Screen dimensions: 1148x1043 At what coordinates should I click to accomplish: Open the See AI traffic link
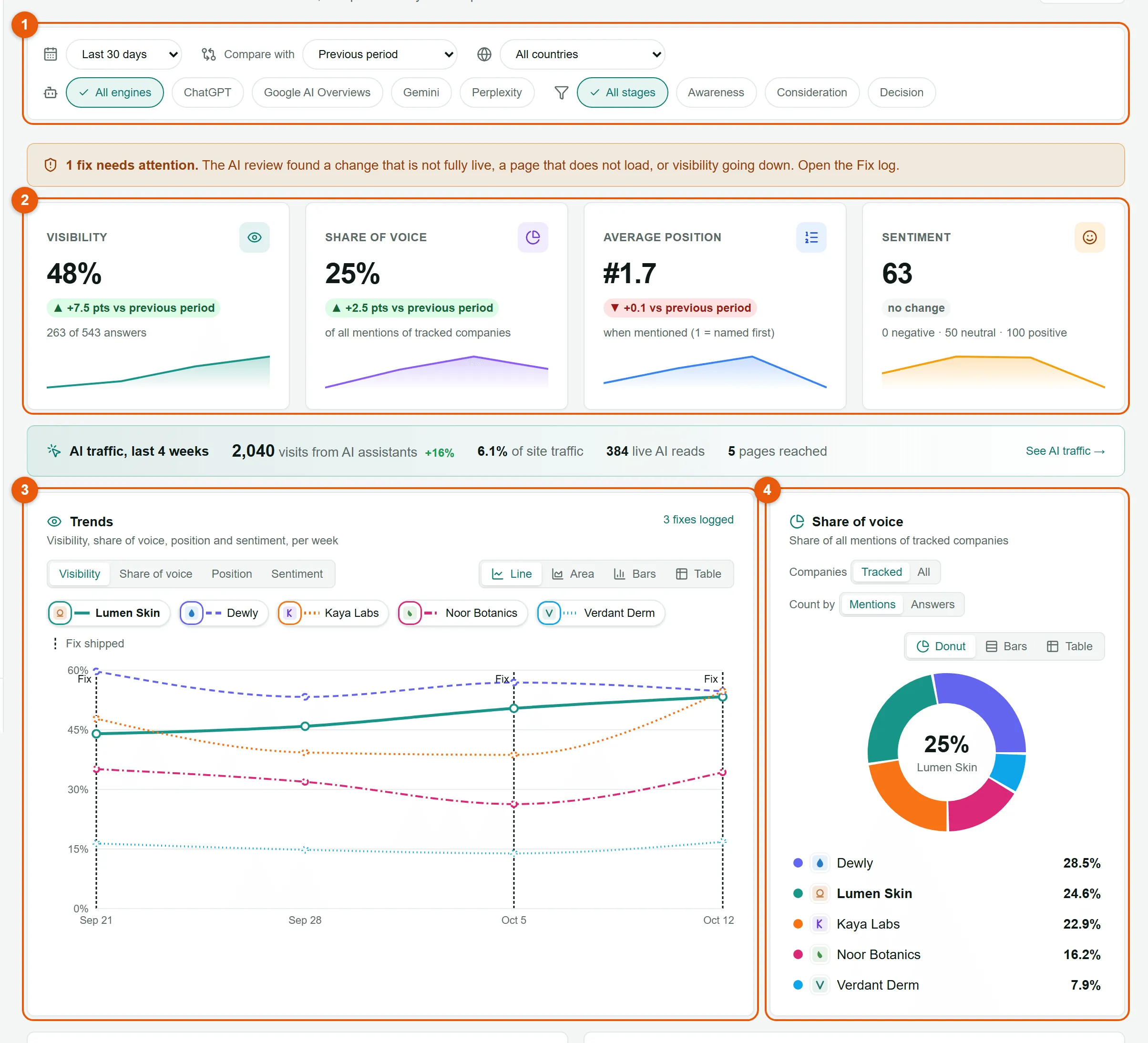(1065, 451)
